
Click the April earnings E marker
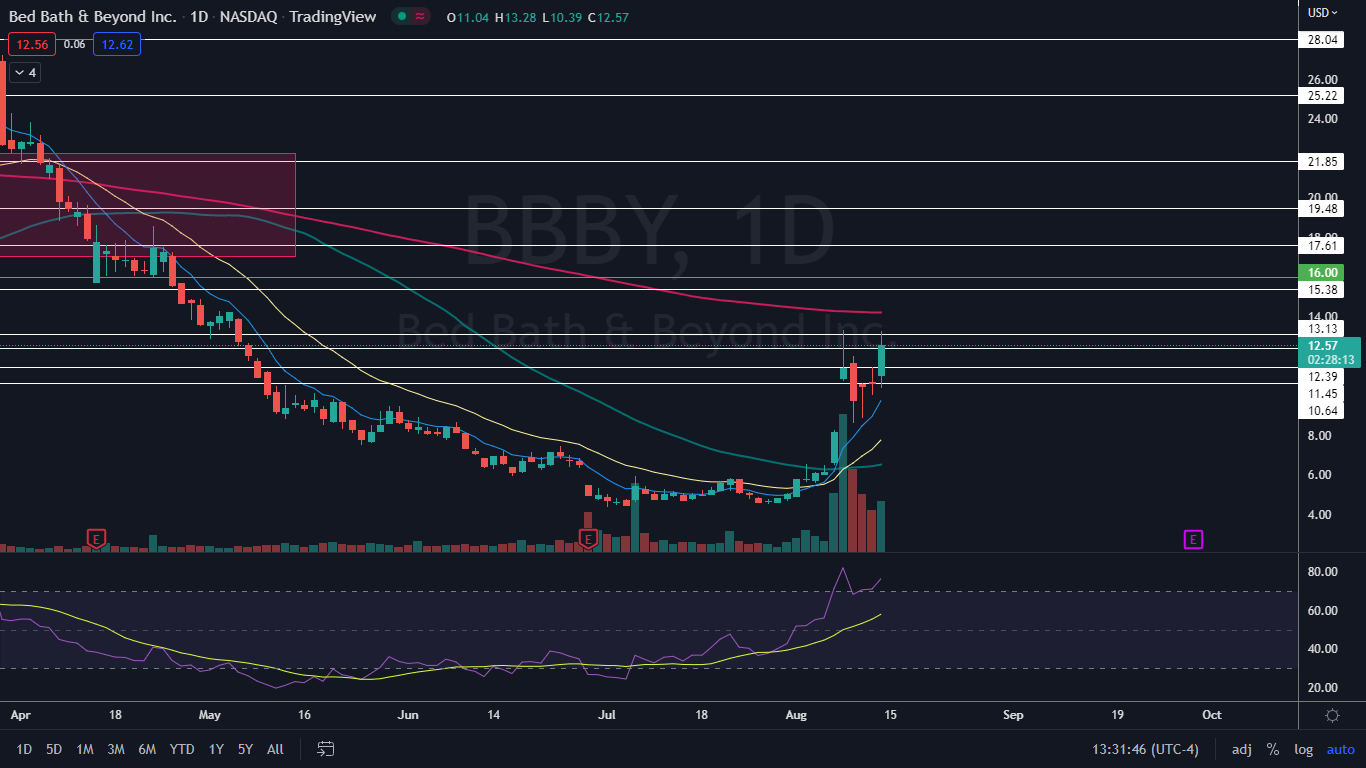pos(96,539)
